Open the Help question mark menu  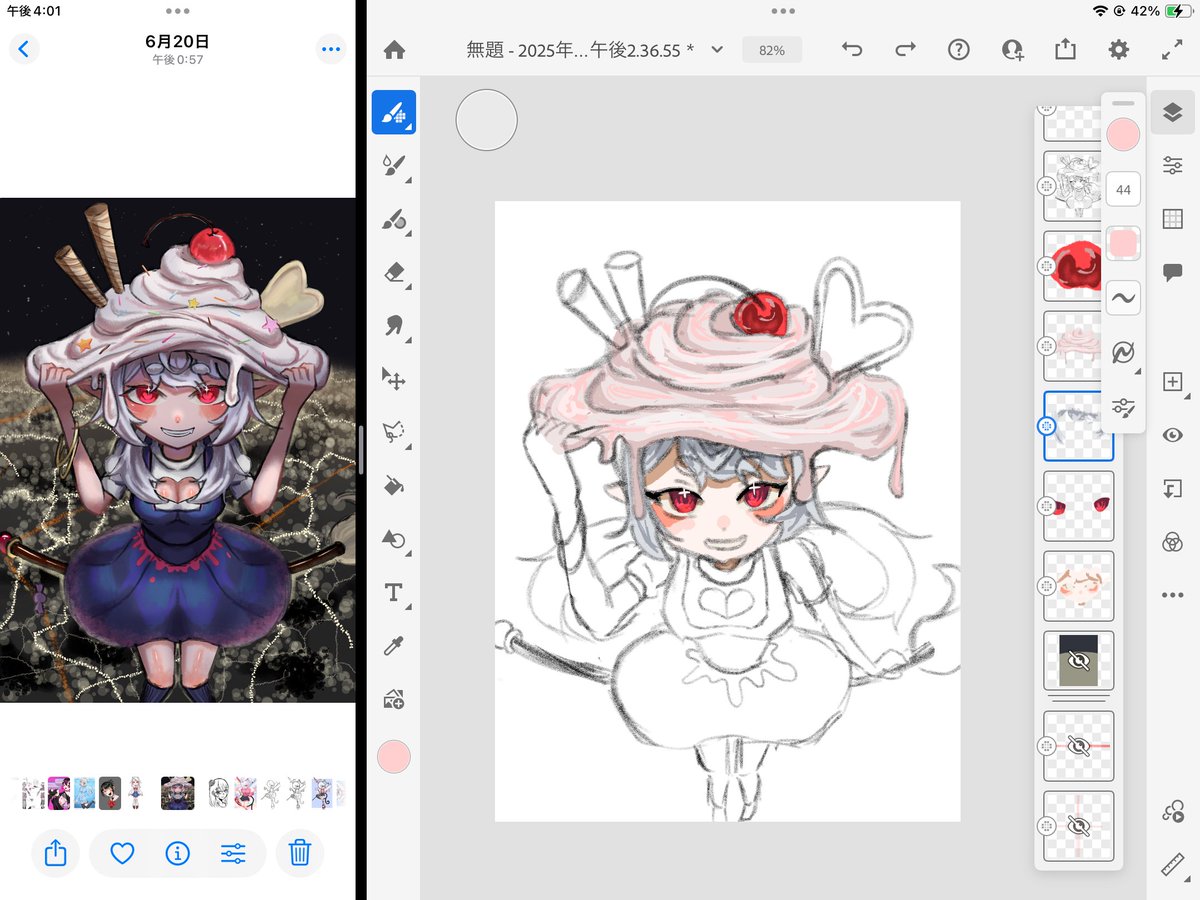959,50
